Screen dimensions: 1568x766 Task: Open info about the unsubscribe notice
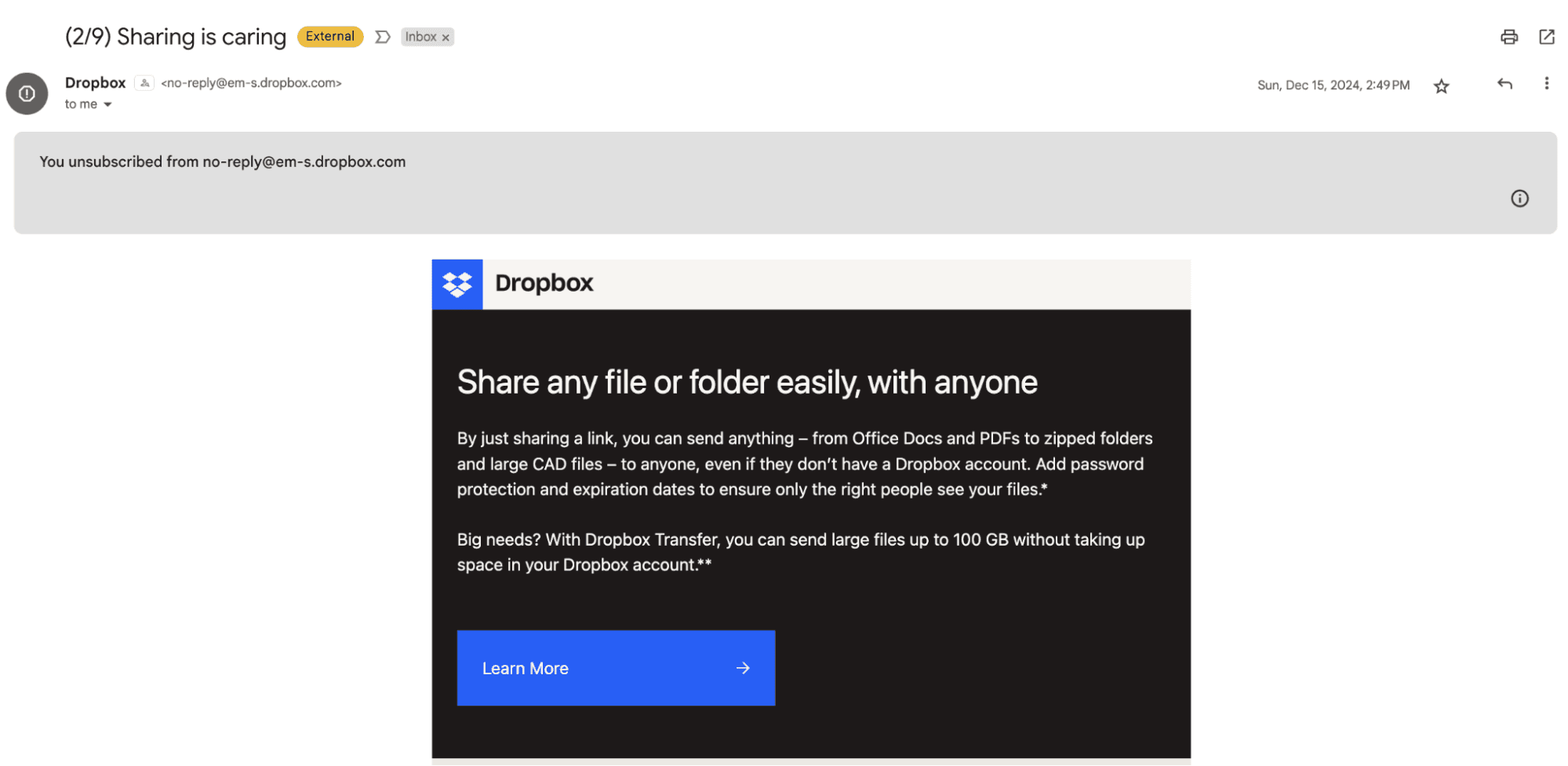point(1519,198)
